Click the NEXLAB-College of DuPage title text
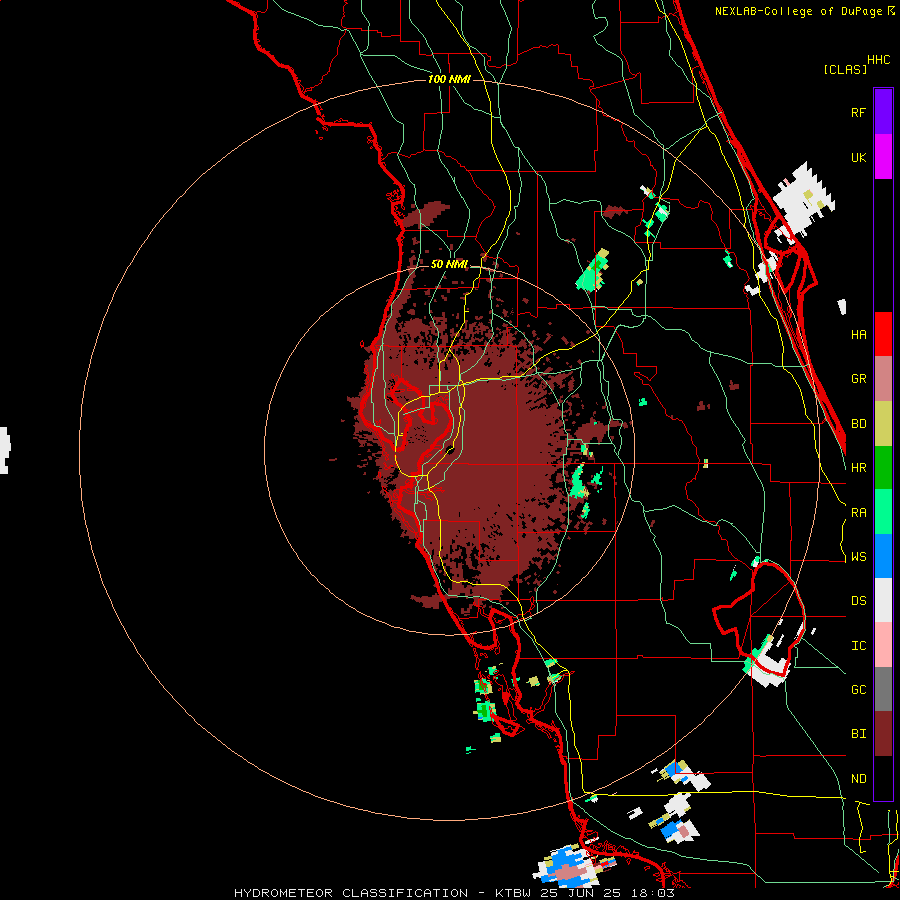900x900 pixels. pyautogui.click(x=800, y=11)
